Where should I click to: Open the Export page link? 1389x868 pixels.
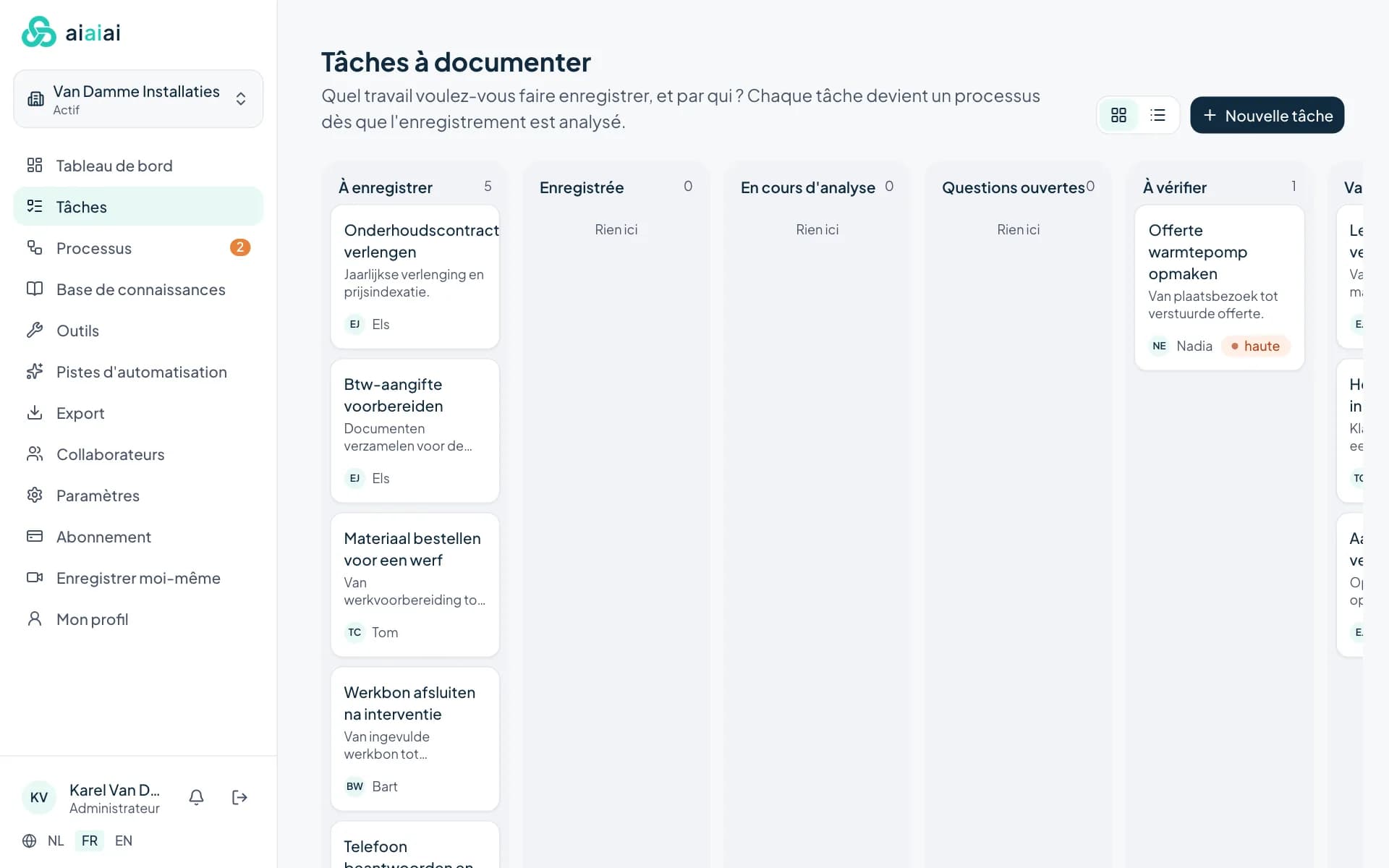pyautogui.click(x=138, y=412)
